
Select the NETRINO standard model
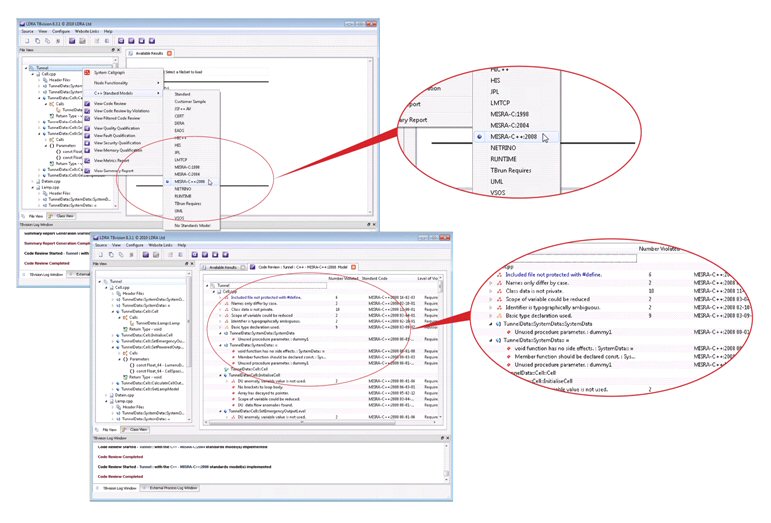coord(183,189)
